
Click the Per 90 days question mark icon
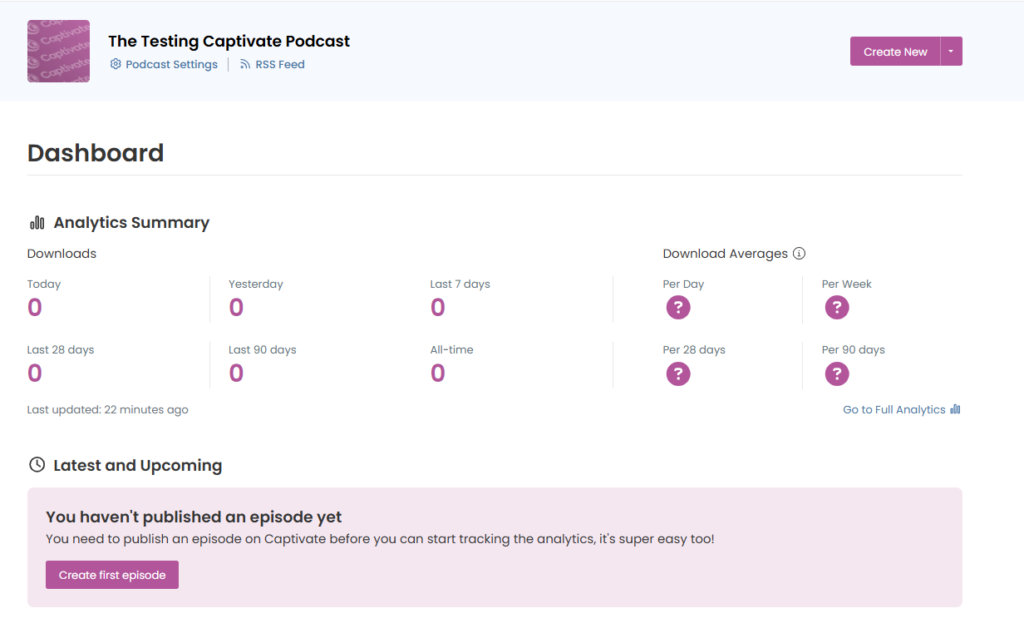pyautogui.click(x=837, y=374)
